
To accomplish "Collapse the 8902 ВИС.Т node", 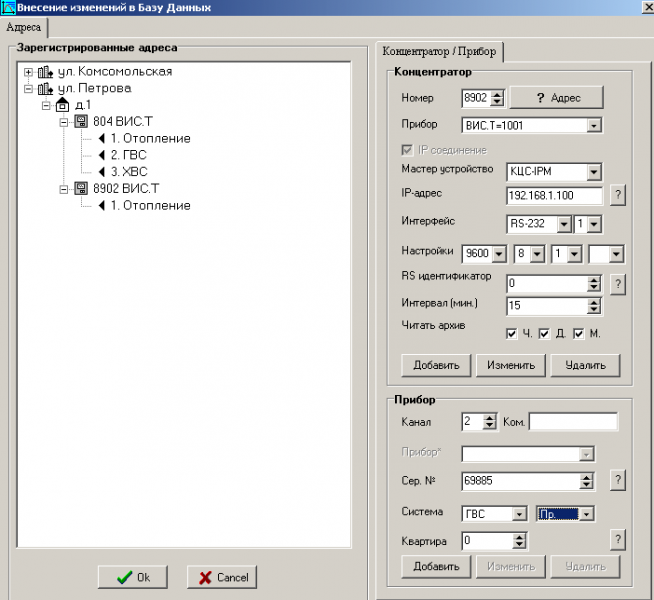I will point(63,189).
